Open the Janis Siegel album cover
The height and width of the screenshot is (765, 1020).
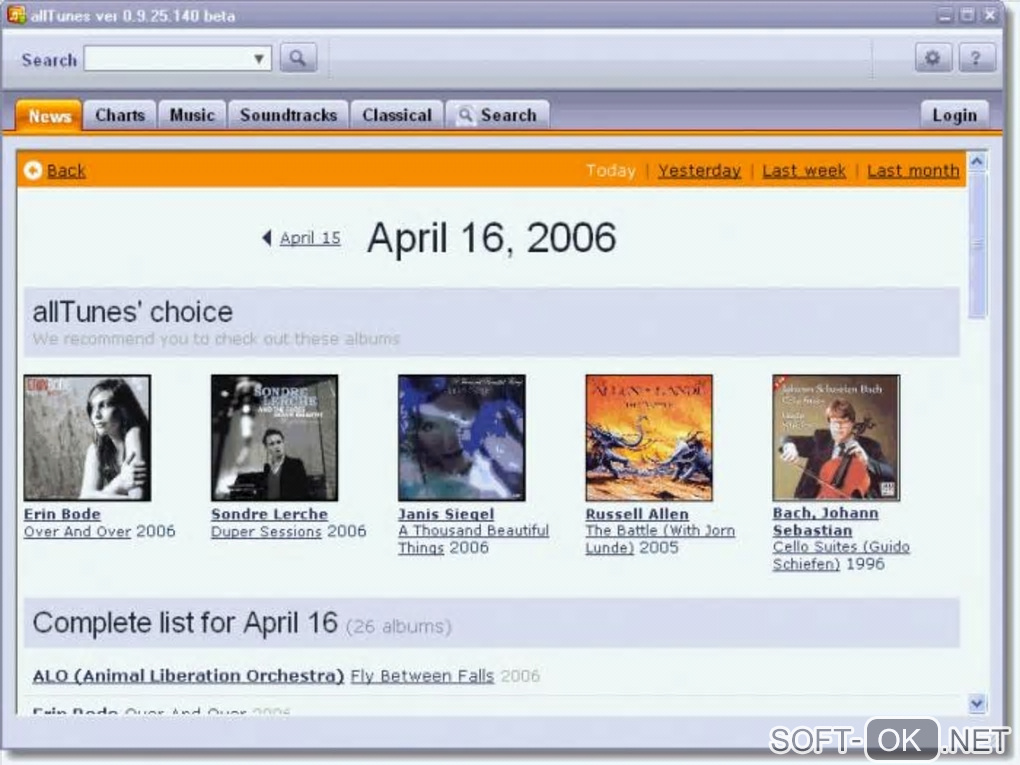[x=462, y=438]
